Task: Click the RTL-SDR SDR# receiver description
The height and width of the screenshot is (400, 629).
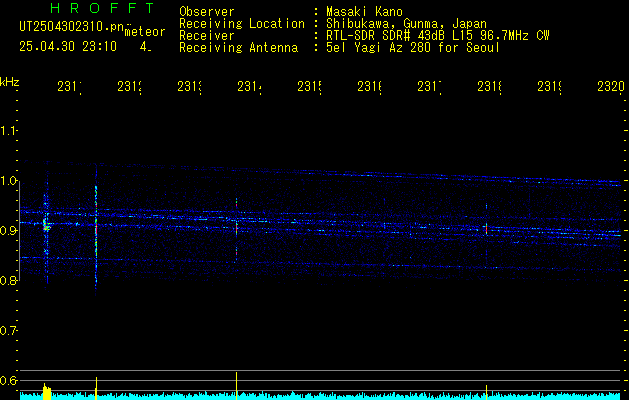Action: (438, 36)
